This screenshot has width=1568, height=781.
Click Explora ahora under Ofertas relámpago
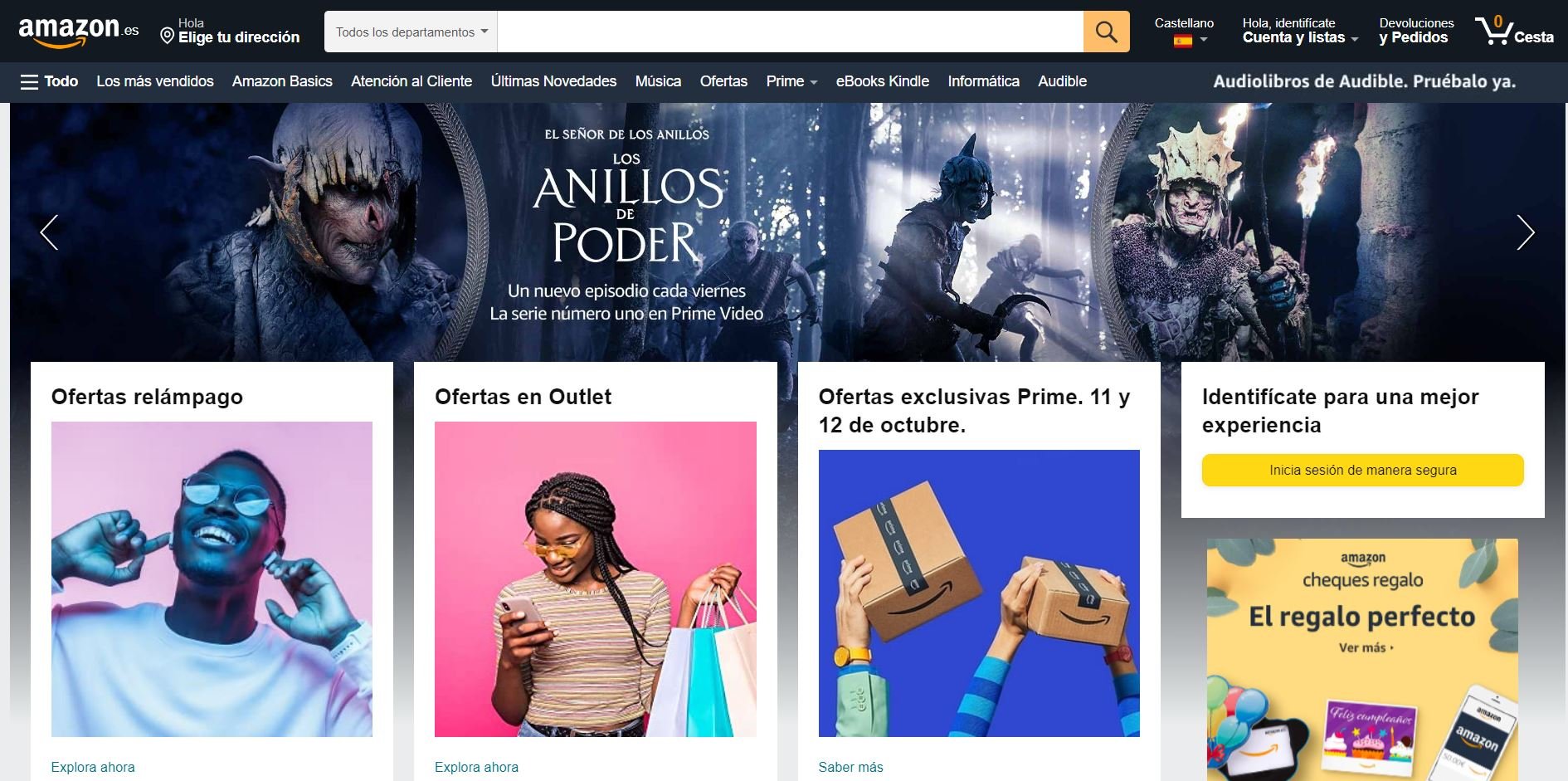click(93, 767)
